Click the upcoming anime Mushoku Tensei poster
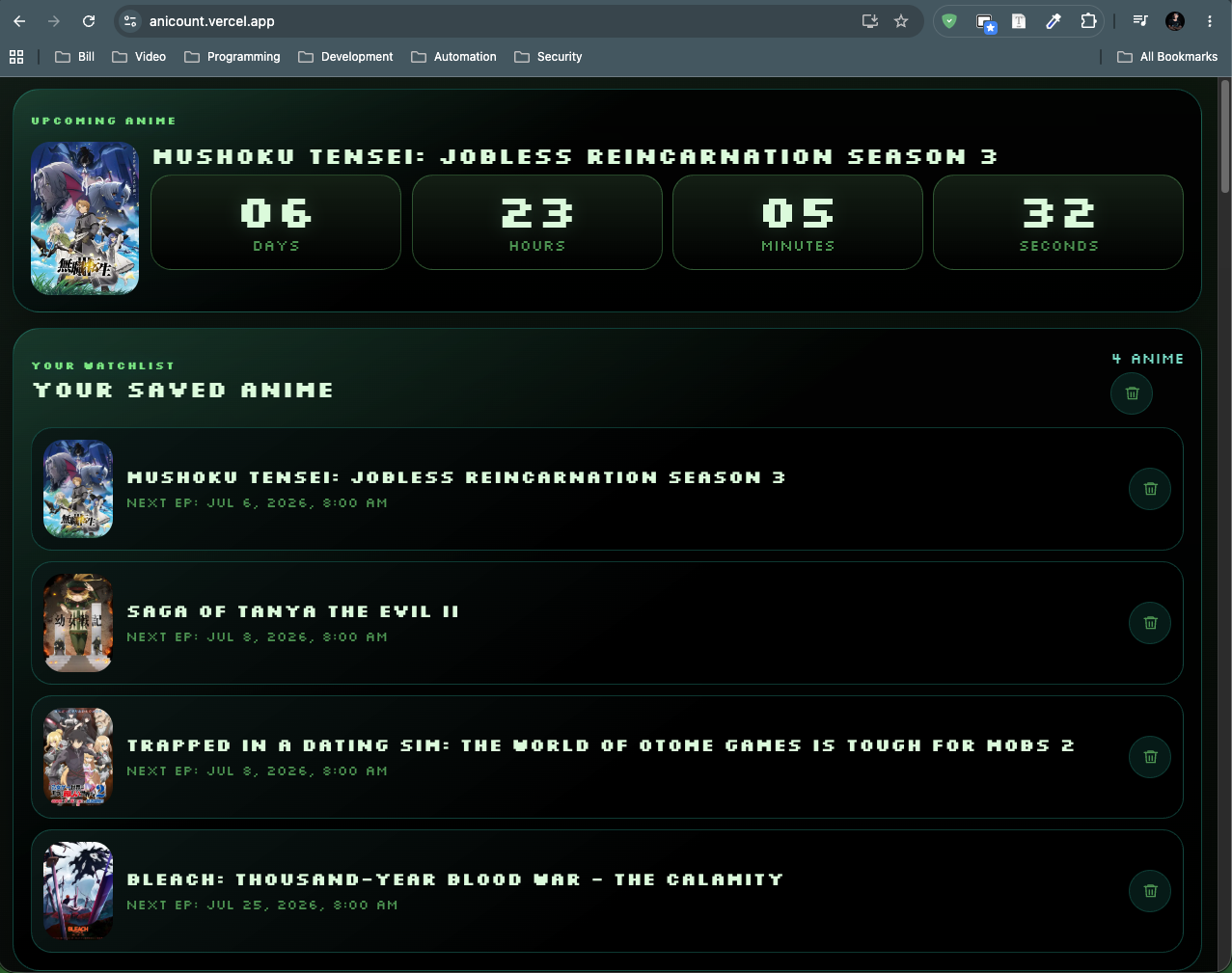 [x=85, y=218]
